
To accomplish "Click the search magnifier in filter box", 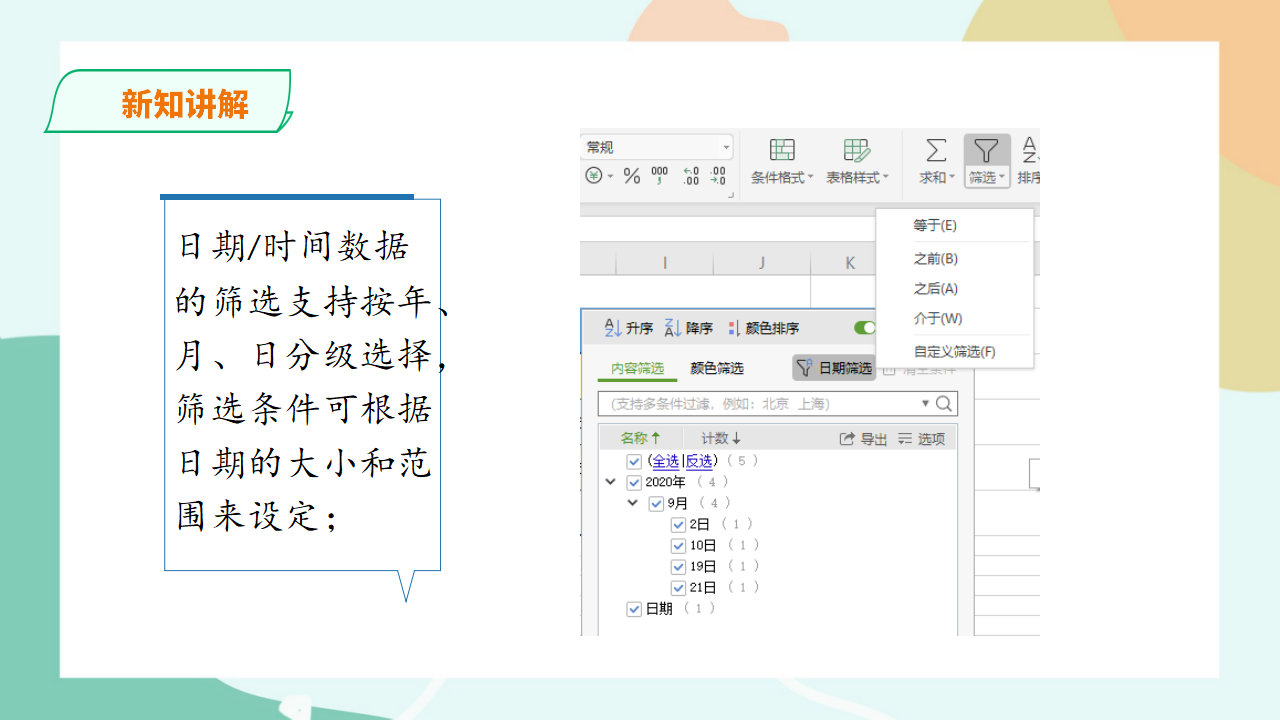I will [944, 404].
